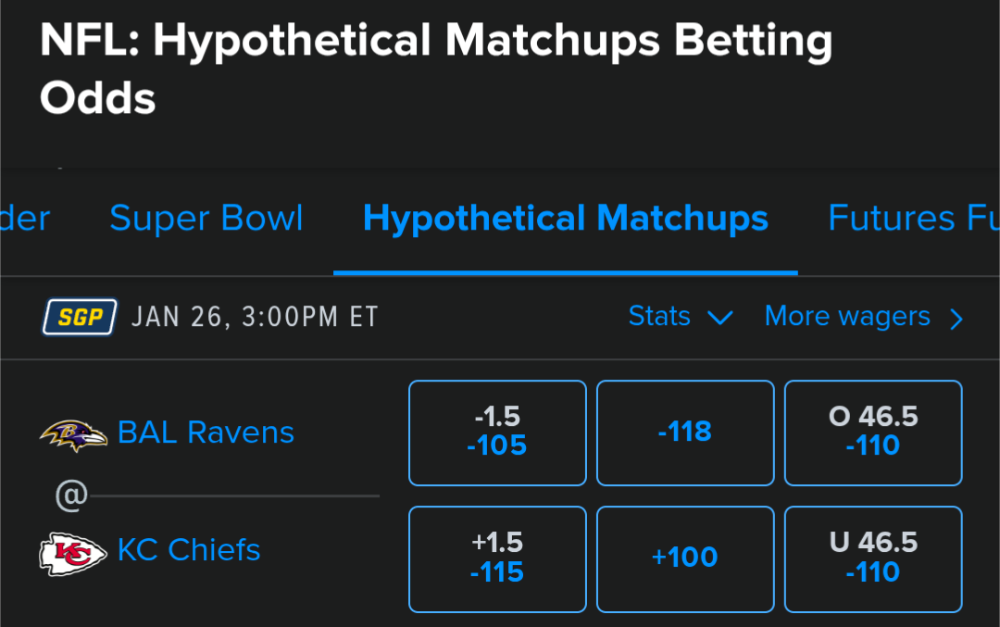1000x627 pixels.
Task: Click the Baltimore Ravens team logo
Action: point(73,435)
